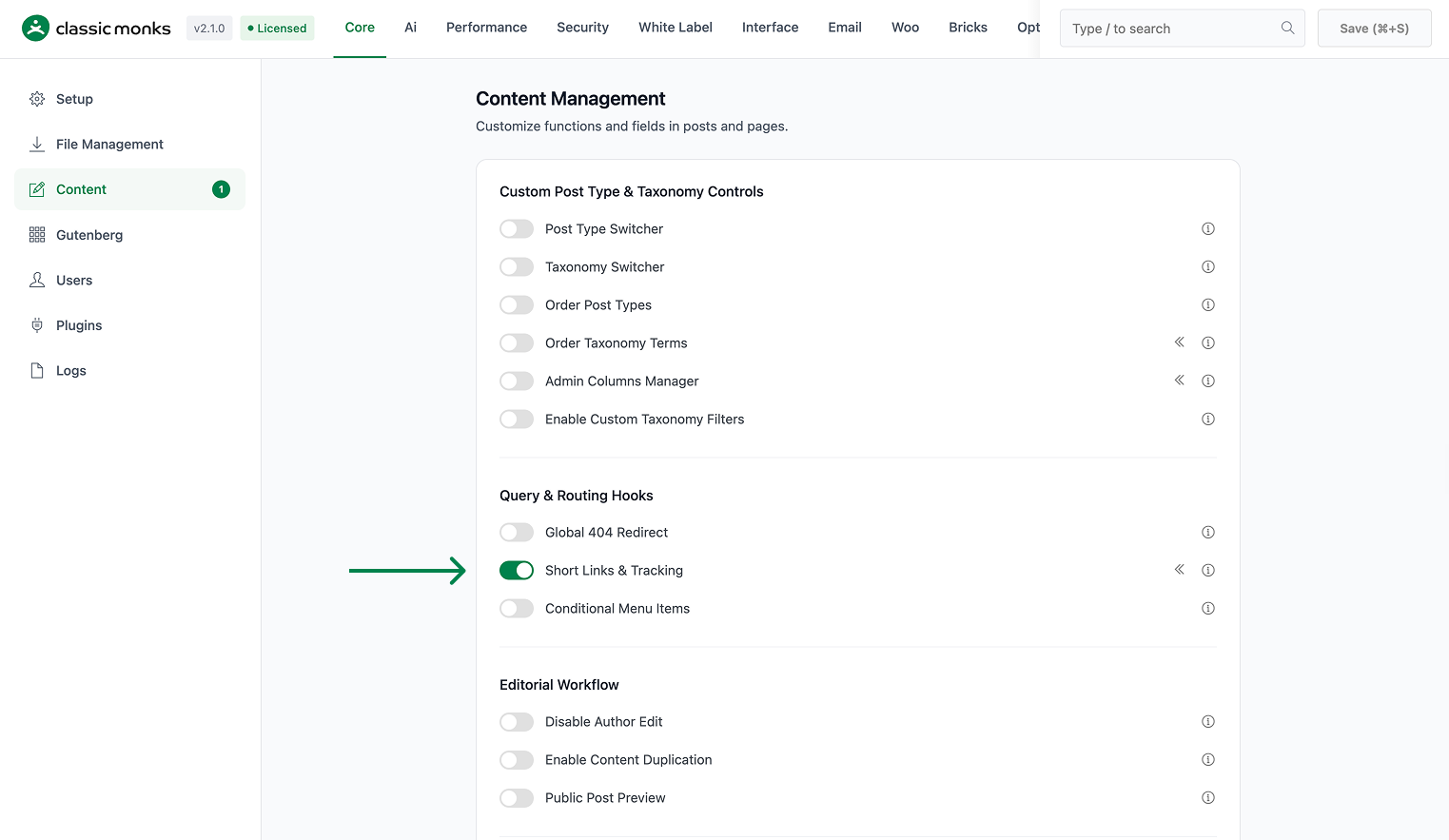Screen dimensions: 1449x840
Task: Switch to the Performance tab
Action: [x=486, y=28]
